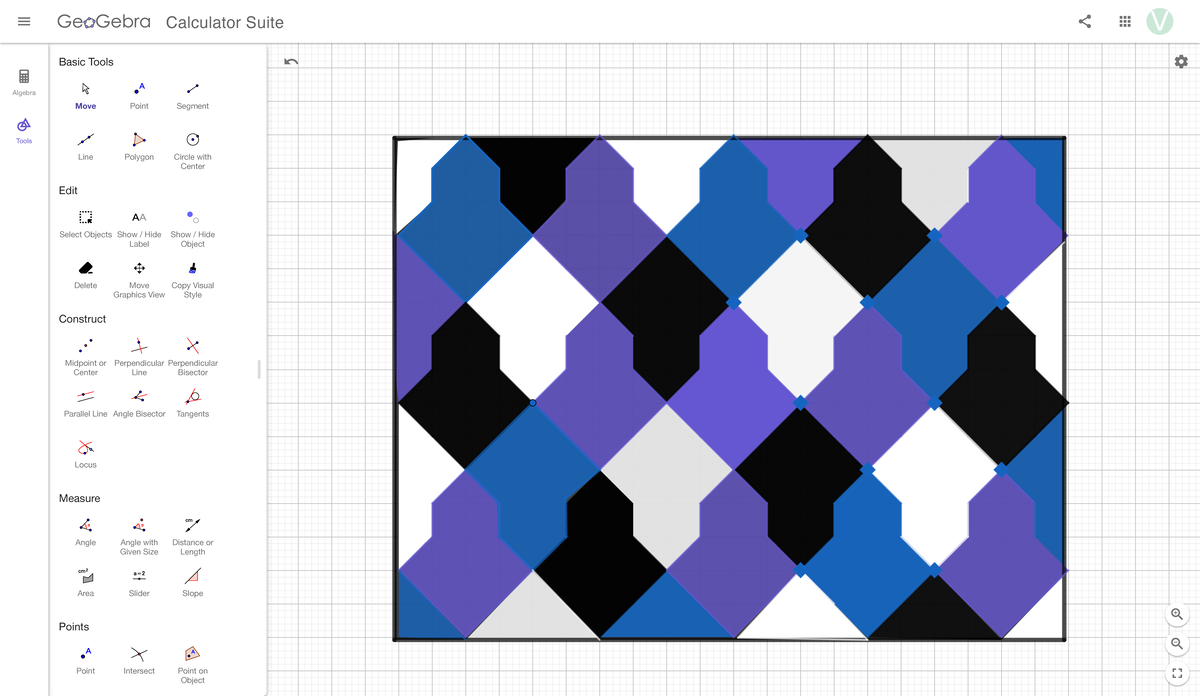
Task: Open the GeoGebra apps grid menu
Action: coord(1124,21)
